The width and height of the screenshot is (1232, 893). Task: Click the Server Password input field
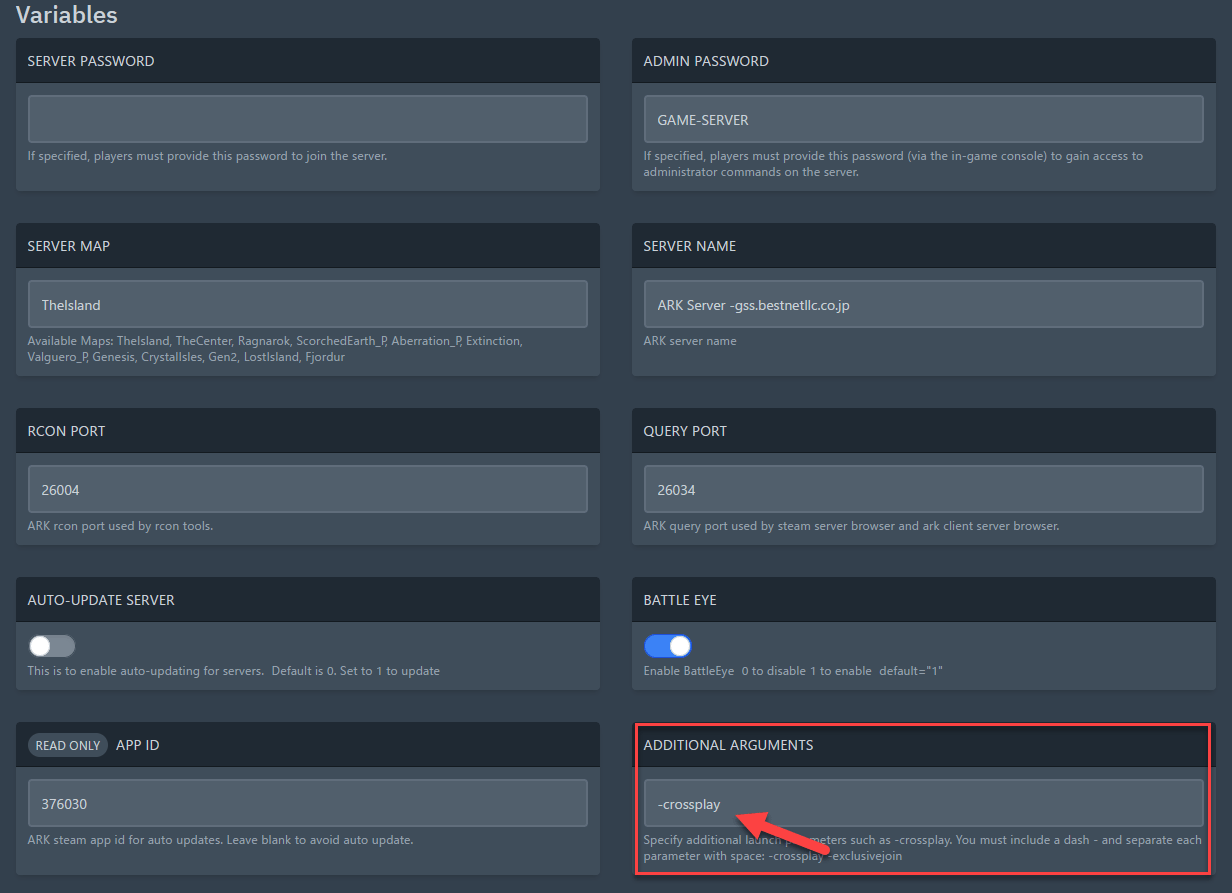tap(307, 119)
